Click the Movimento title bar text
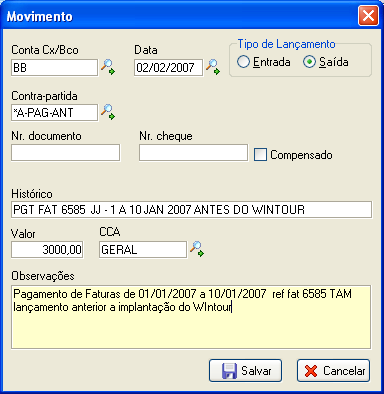This screenshot has width=384, height=394. pos(40,16)
